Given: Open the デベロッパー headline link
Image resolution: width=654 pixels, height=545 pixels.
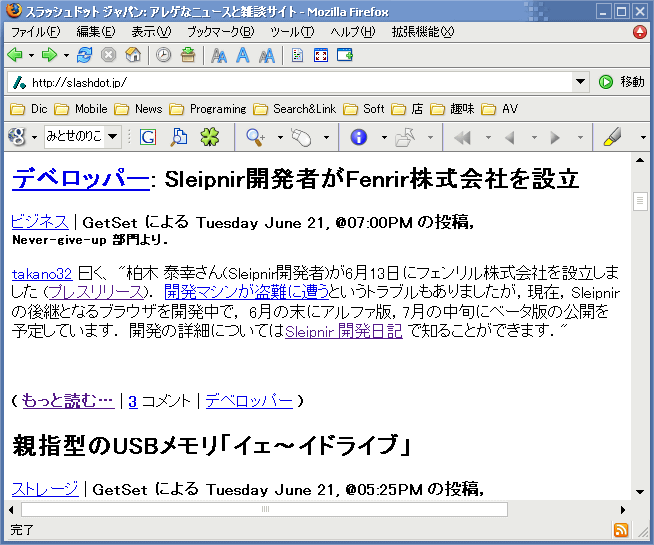Looking at the screenshot, I should click(80, 179).
